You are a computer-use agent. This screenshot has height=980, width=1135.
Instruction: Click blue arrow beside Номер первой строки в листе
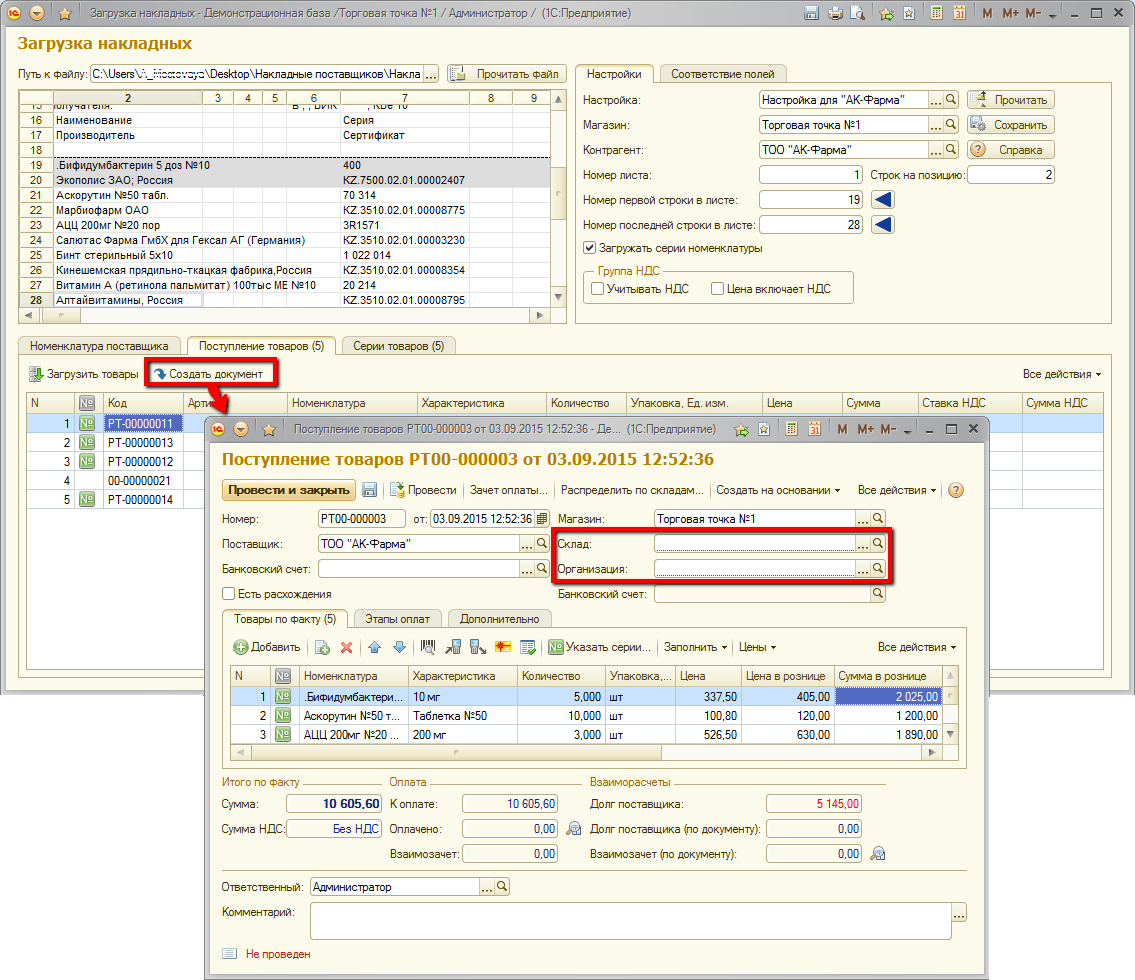(884, 200)
